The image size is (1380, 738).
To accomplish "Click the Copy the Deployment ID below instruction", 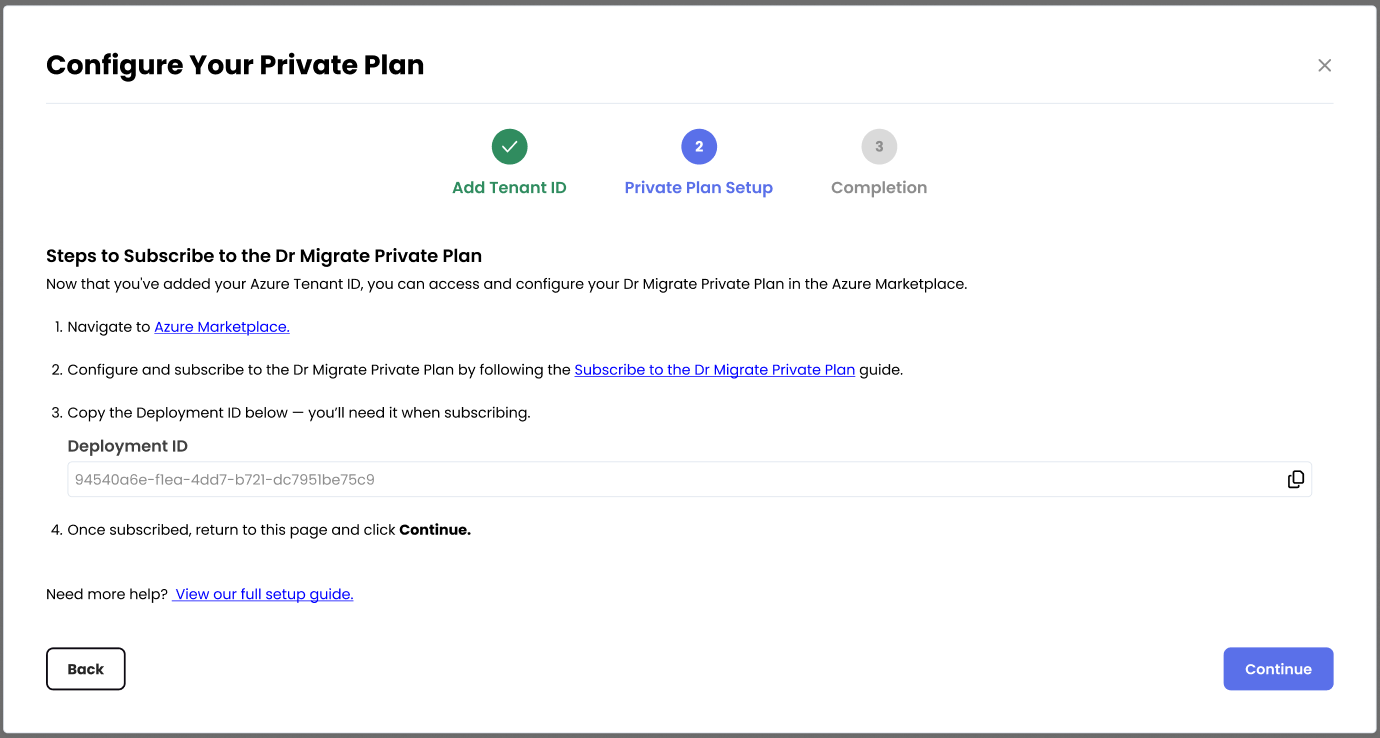I will pos(299,413).
